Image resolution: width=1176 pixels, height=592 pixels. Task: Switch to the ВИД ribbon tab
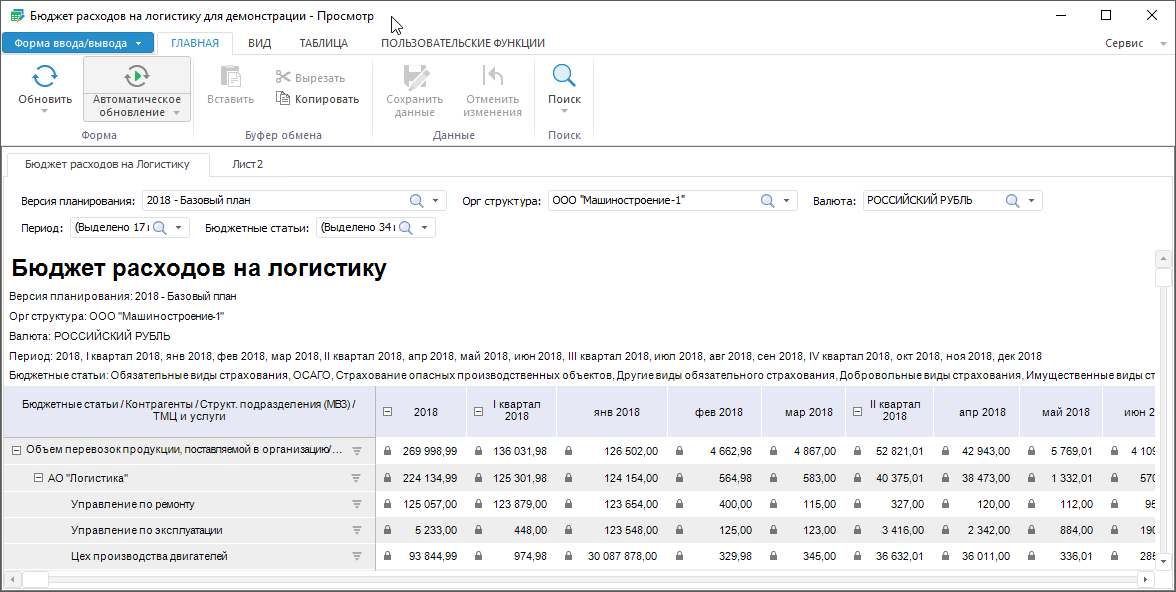click(x=259, y=43)
